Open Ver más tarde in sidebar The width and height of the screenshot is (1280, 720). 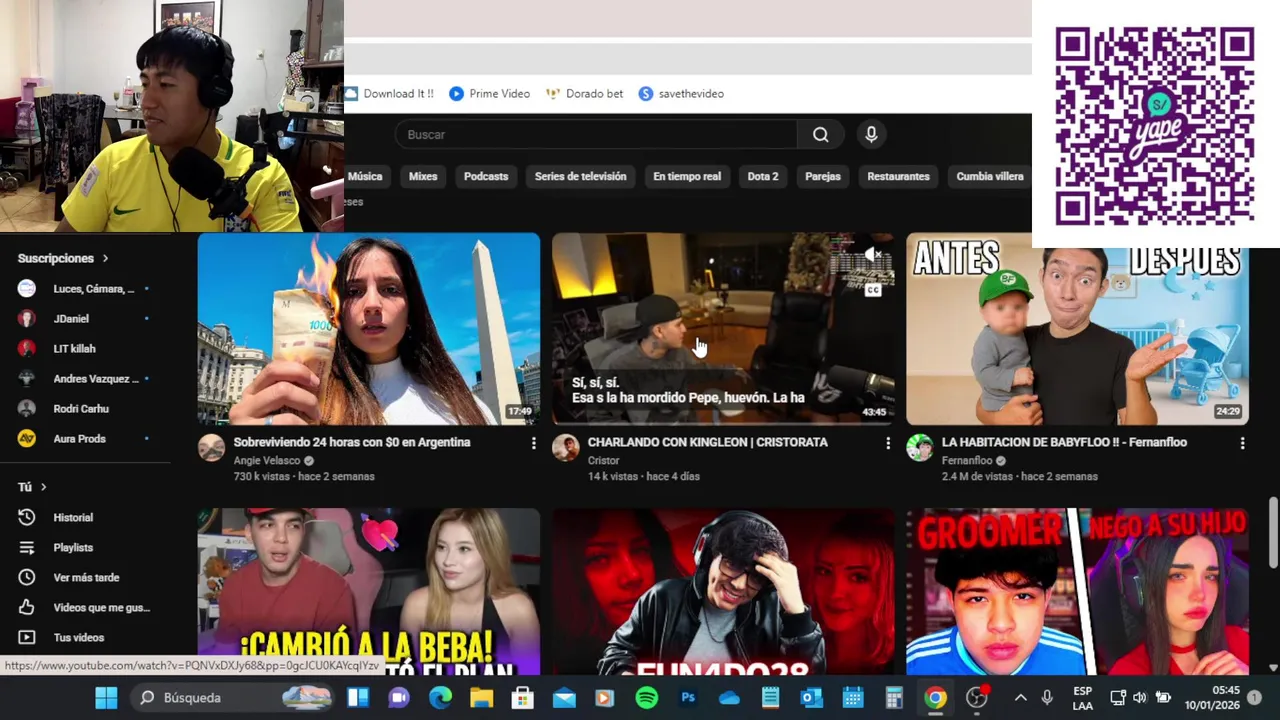86,577
